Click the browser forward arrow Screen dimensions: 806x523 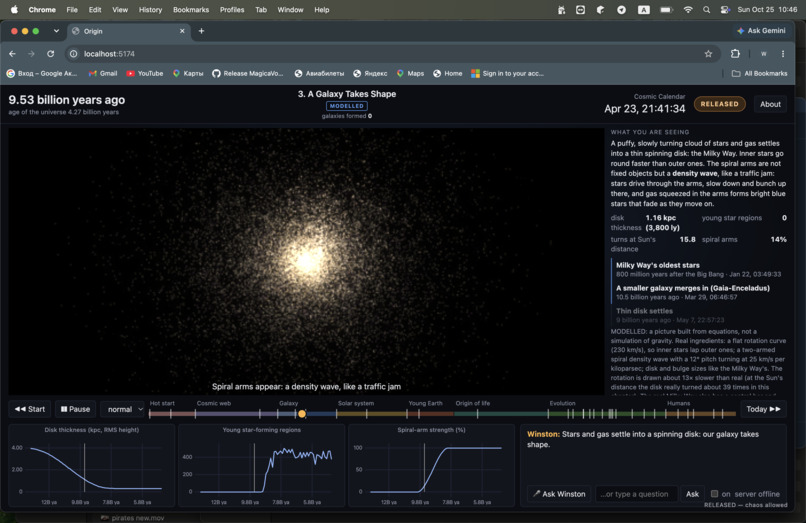tap(31, 53)
